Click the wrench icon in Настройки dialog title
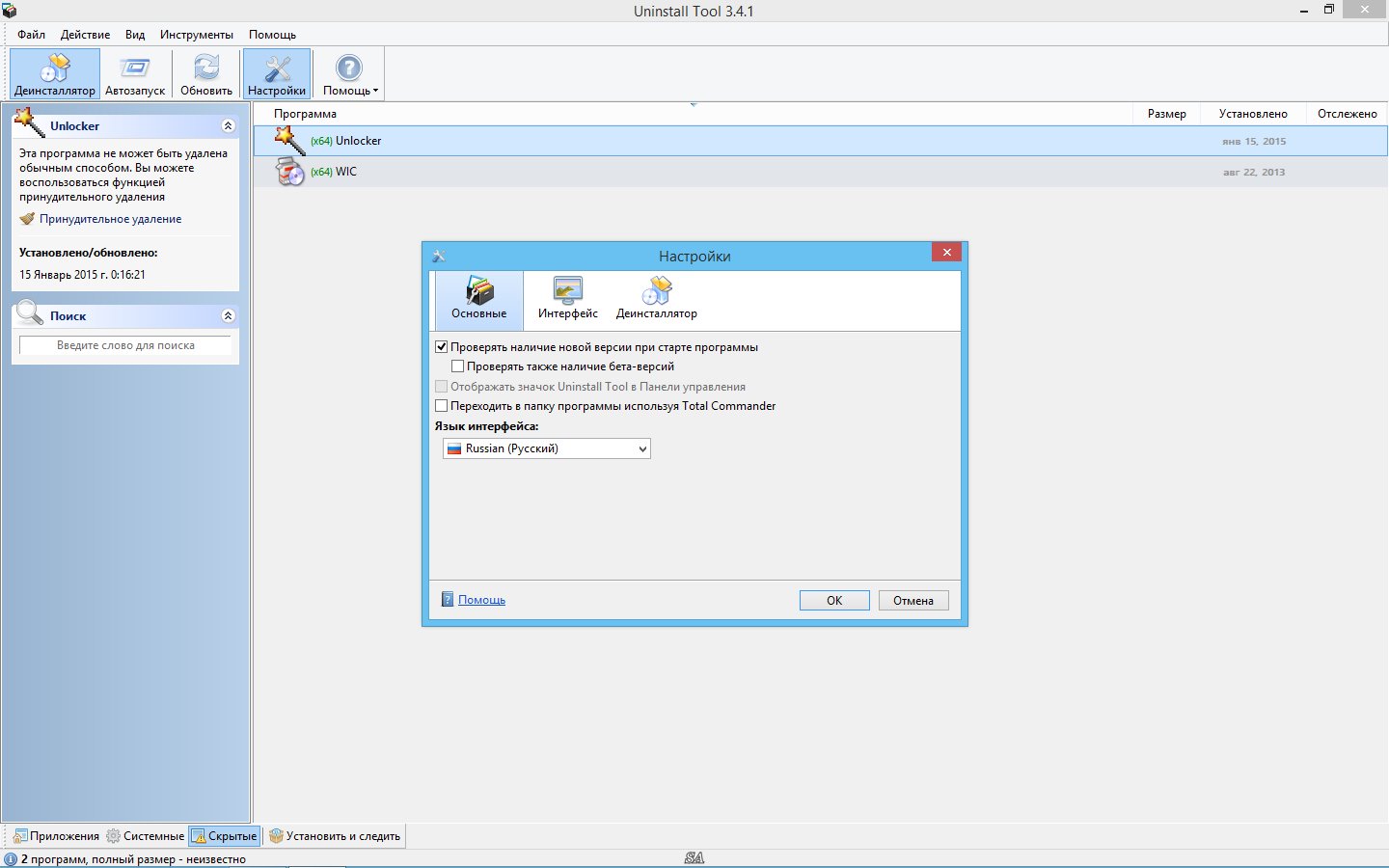This screenshot has height=868, width=1389. click(x=439, y=257)
